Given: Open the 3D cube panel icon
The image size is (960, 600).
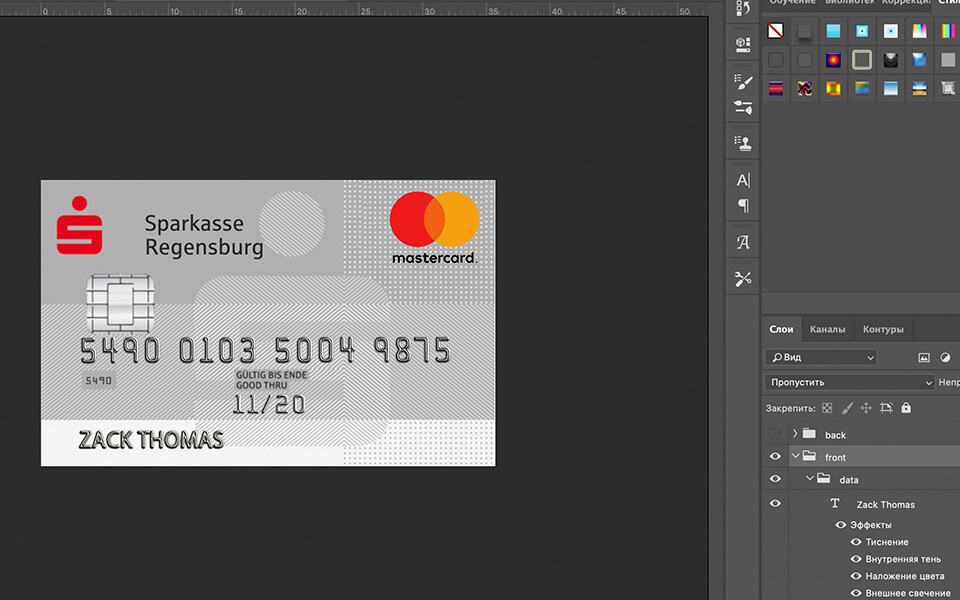Looking at the screenshot, I should (x=743, y=43).
